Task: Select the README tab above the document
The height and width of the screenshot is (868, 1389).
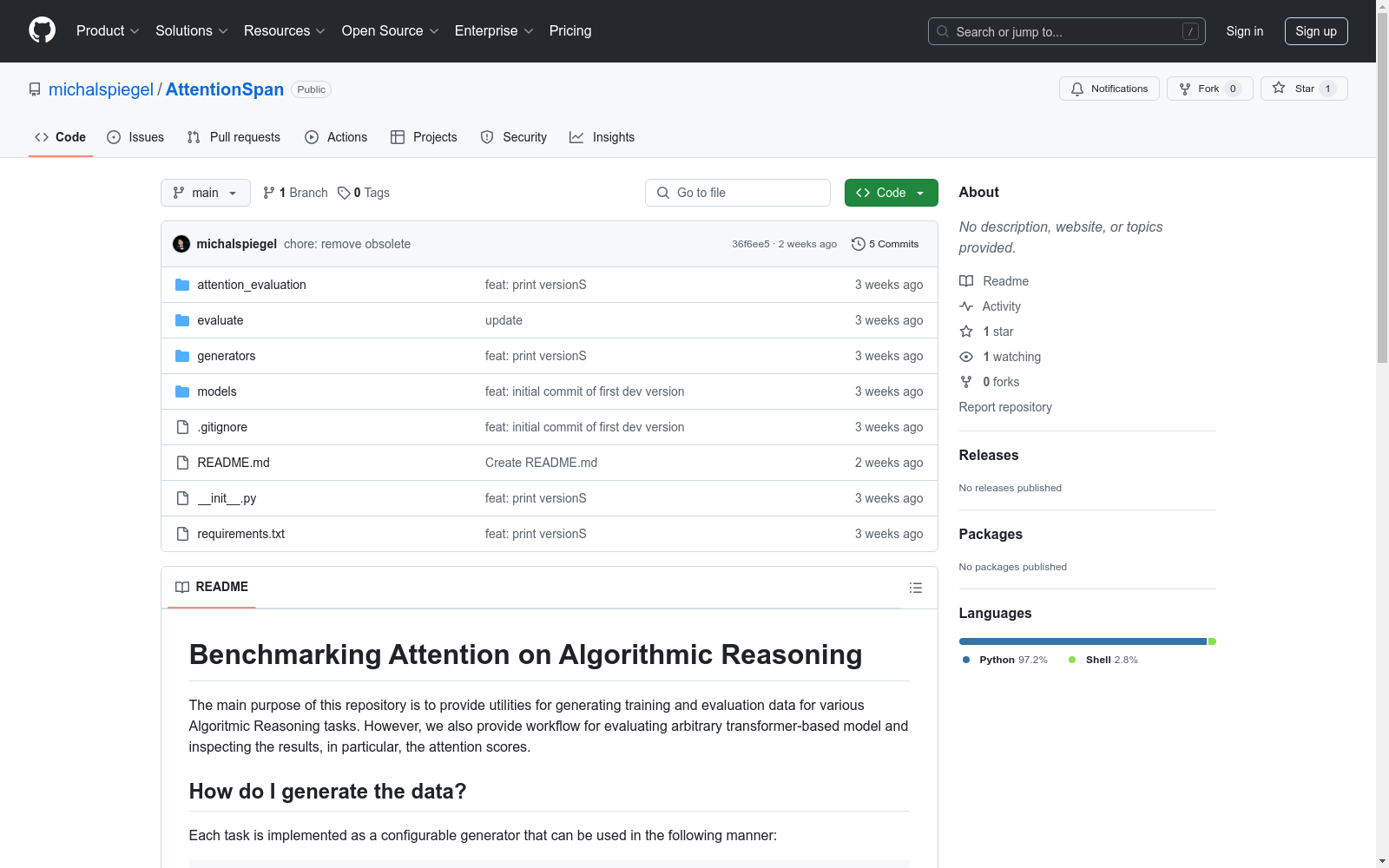Action: coord(212,588)
